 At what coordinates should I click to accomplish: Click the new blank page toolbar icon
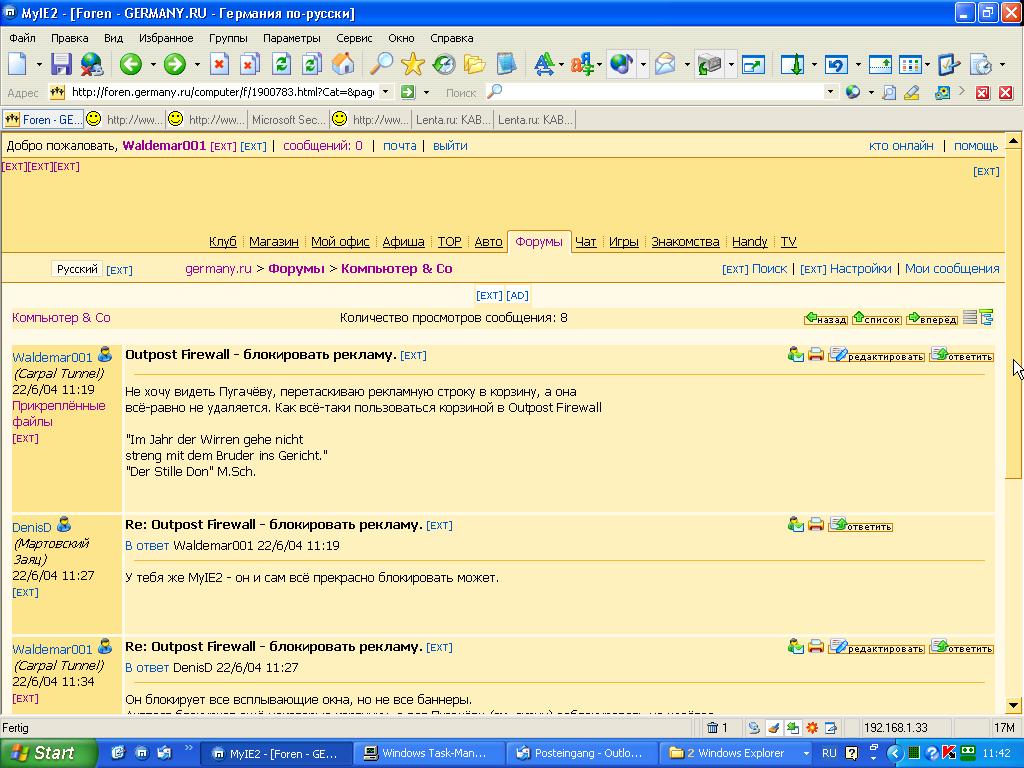(18, 64)
